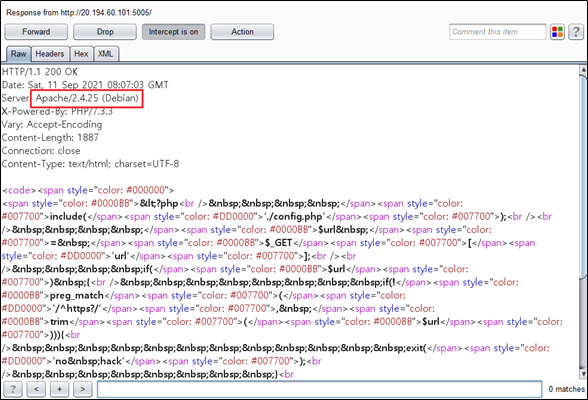Click the vertical scrollbar thumb
Viewport: 588px width, 400px height.
[x=583, y=176]
